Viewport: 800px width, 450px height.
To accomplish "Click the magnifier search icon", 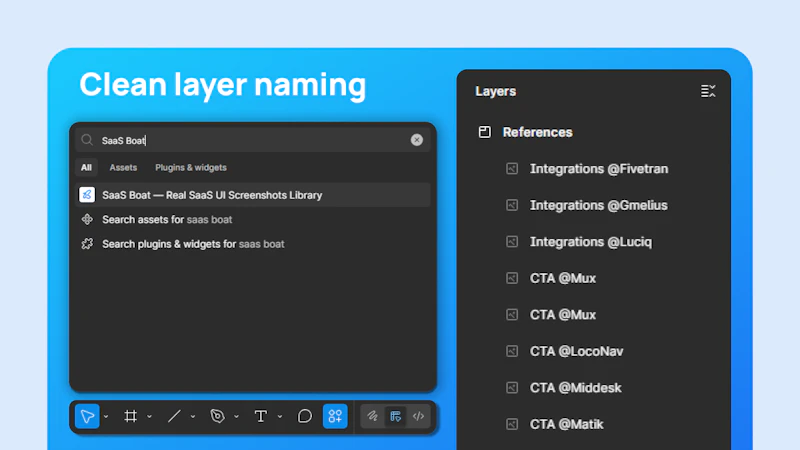I will (87, 140).
